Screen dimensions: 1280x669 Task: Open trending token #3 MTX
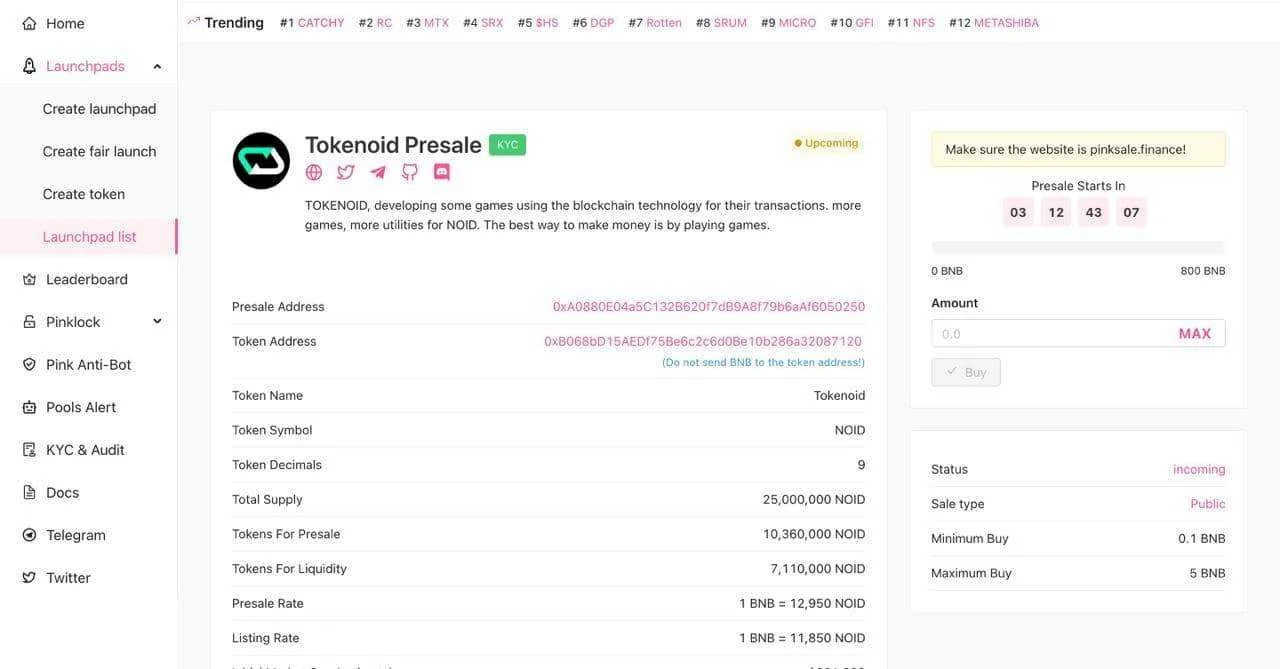(x=427, y=23)
